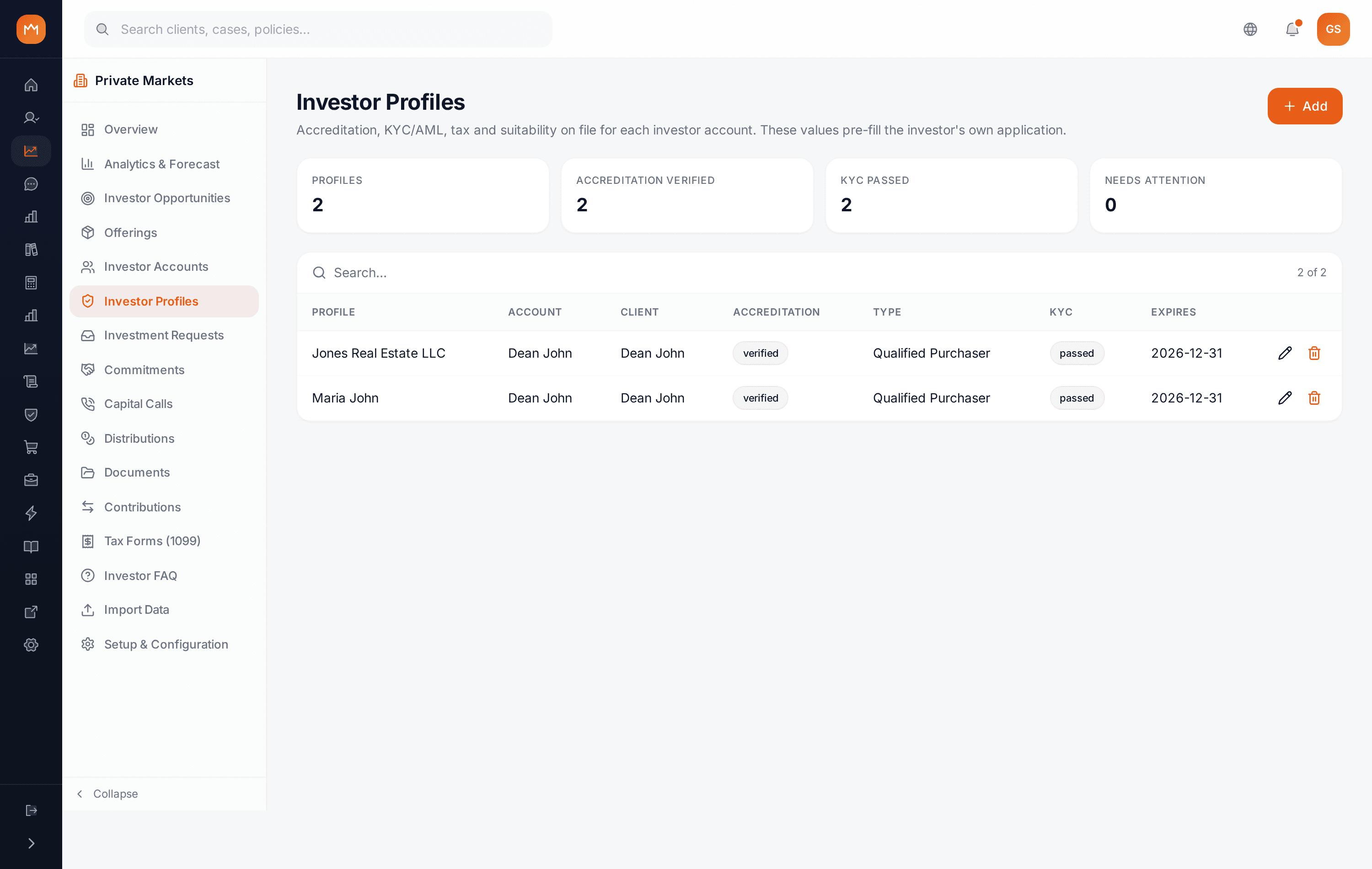Click the Jones Real Estate LLC profile name
Viewport: 1372px width, 869px height.
tap(378, 353)
